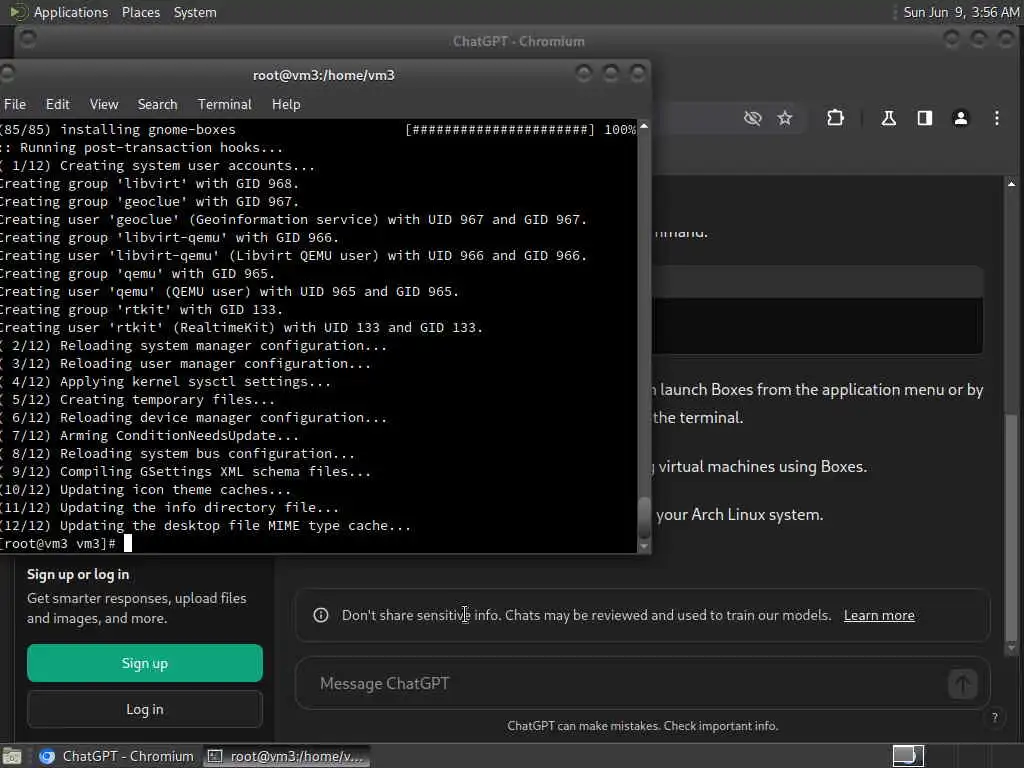The image size is (1024, 768).
Task: Click the 'Running post-transaction hooks' line
Action: [x=142, y=148]
